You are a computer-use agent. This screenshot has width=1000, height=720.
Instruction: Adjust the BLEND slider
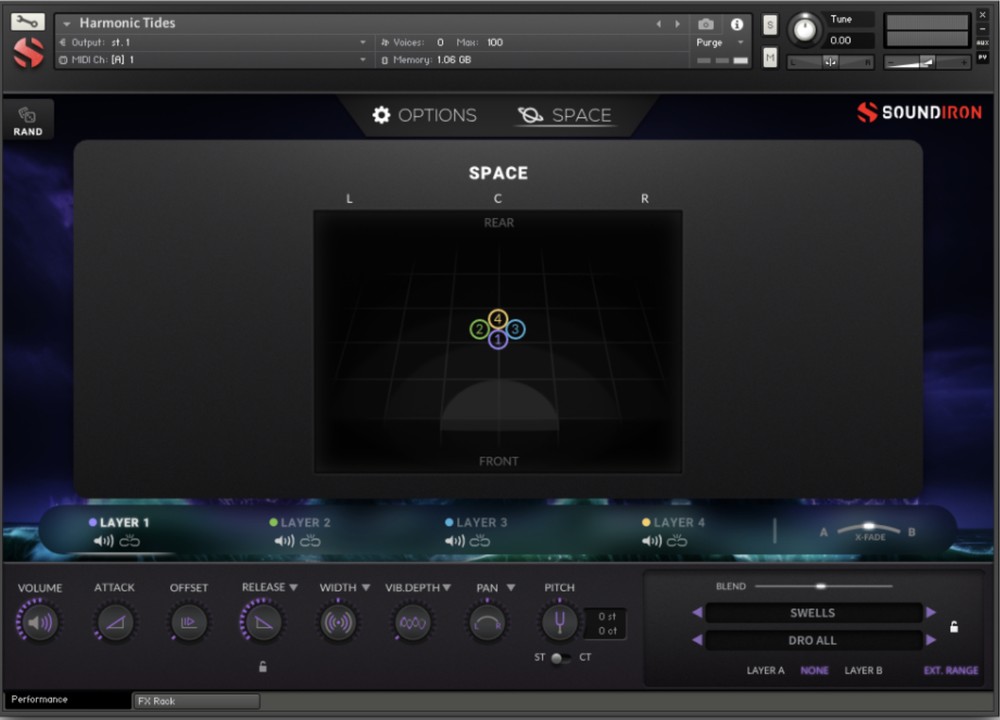(821, 586)
